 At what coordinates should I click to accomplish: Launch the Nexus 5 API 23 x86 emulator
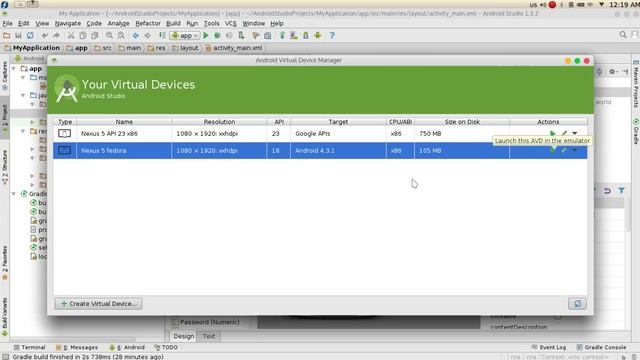552,133
